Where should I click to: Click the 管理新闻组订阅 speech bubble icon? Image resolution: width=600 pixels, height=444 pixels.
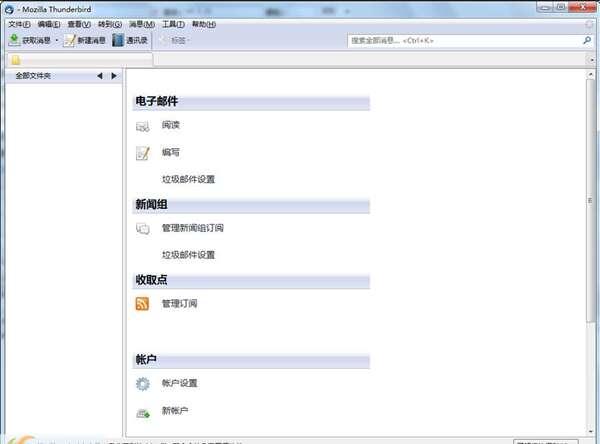[142, 229]
